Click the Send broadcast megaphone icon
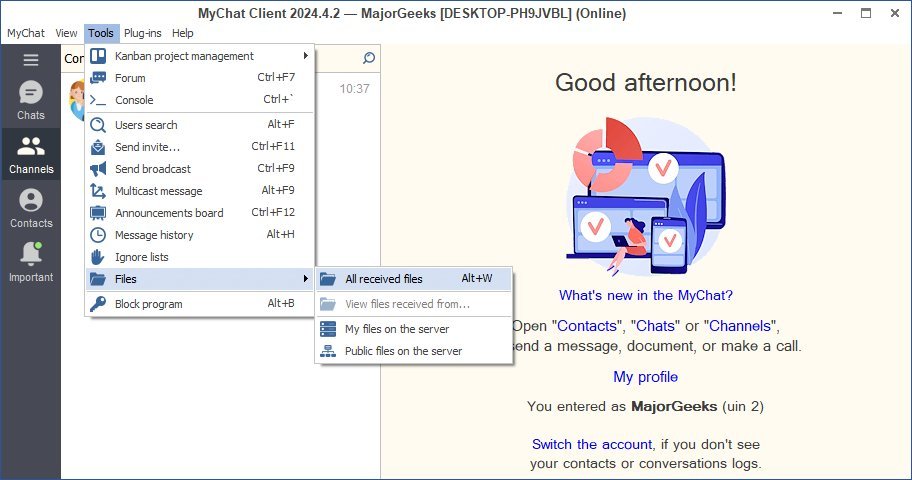Viewport: 912px width, 480px height. [x=98, y=169]
